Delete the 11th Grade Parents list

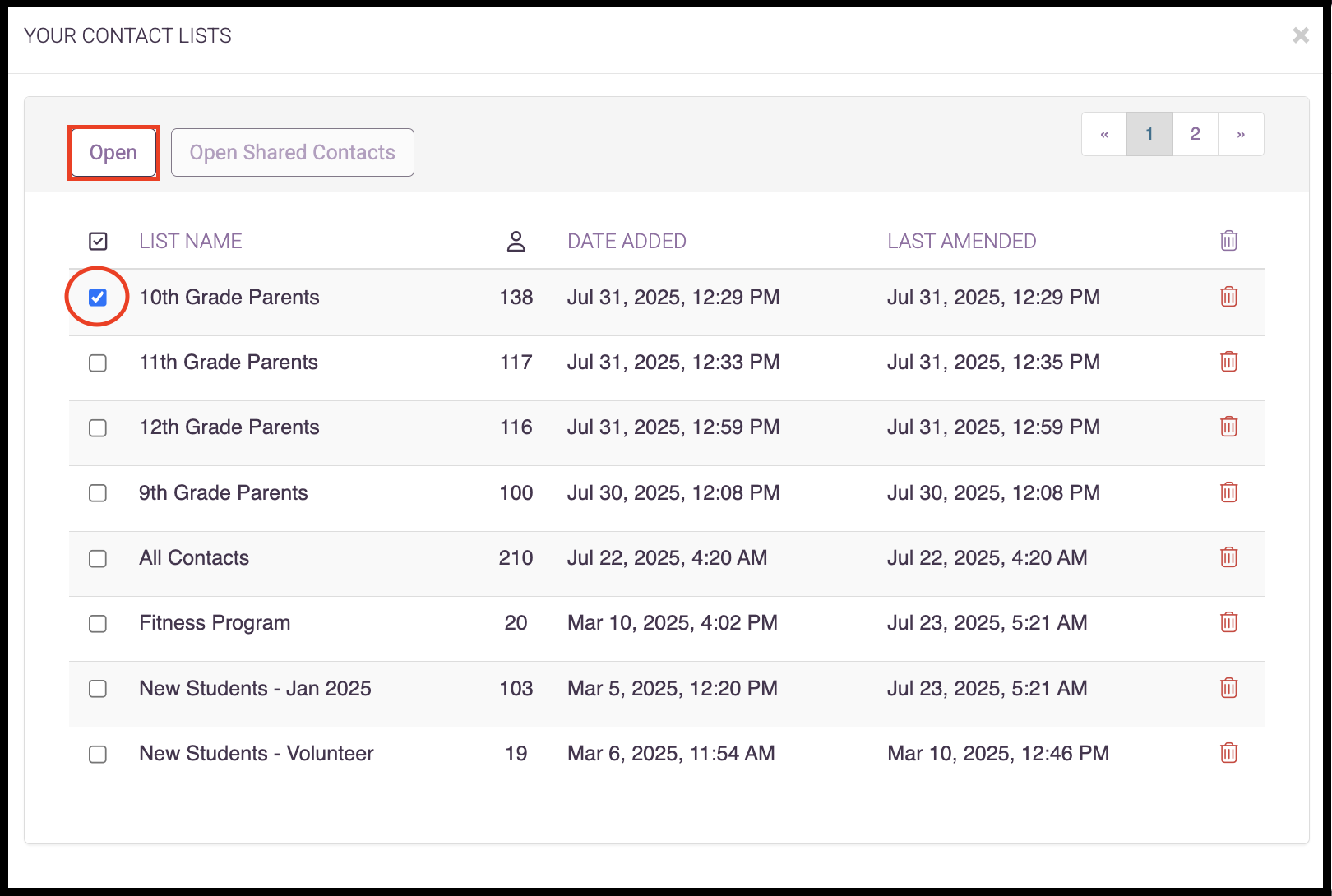tap(1228, 362)
